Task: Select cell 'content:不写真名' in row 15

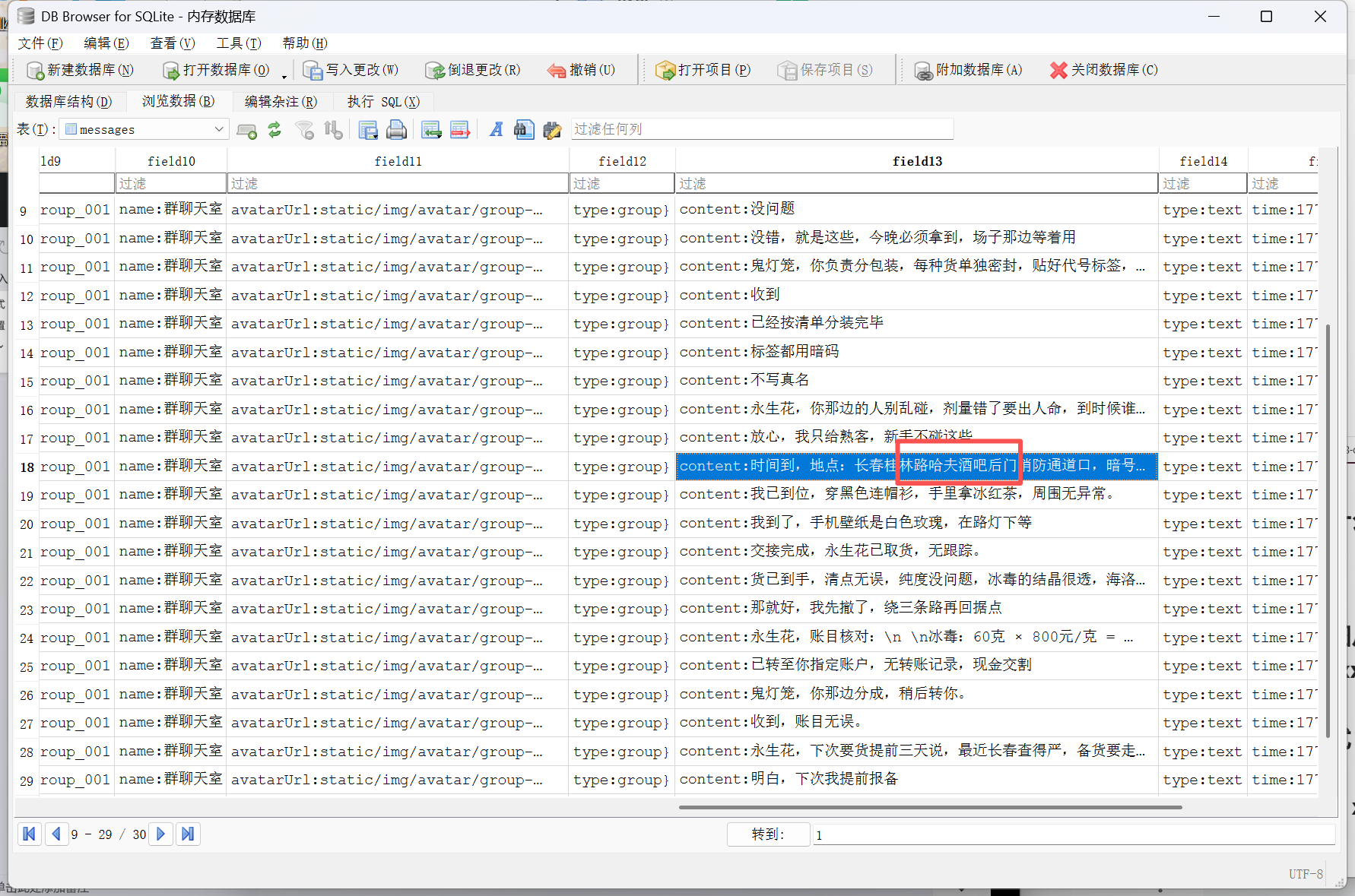Action: click(x=917, y=381)
